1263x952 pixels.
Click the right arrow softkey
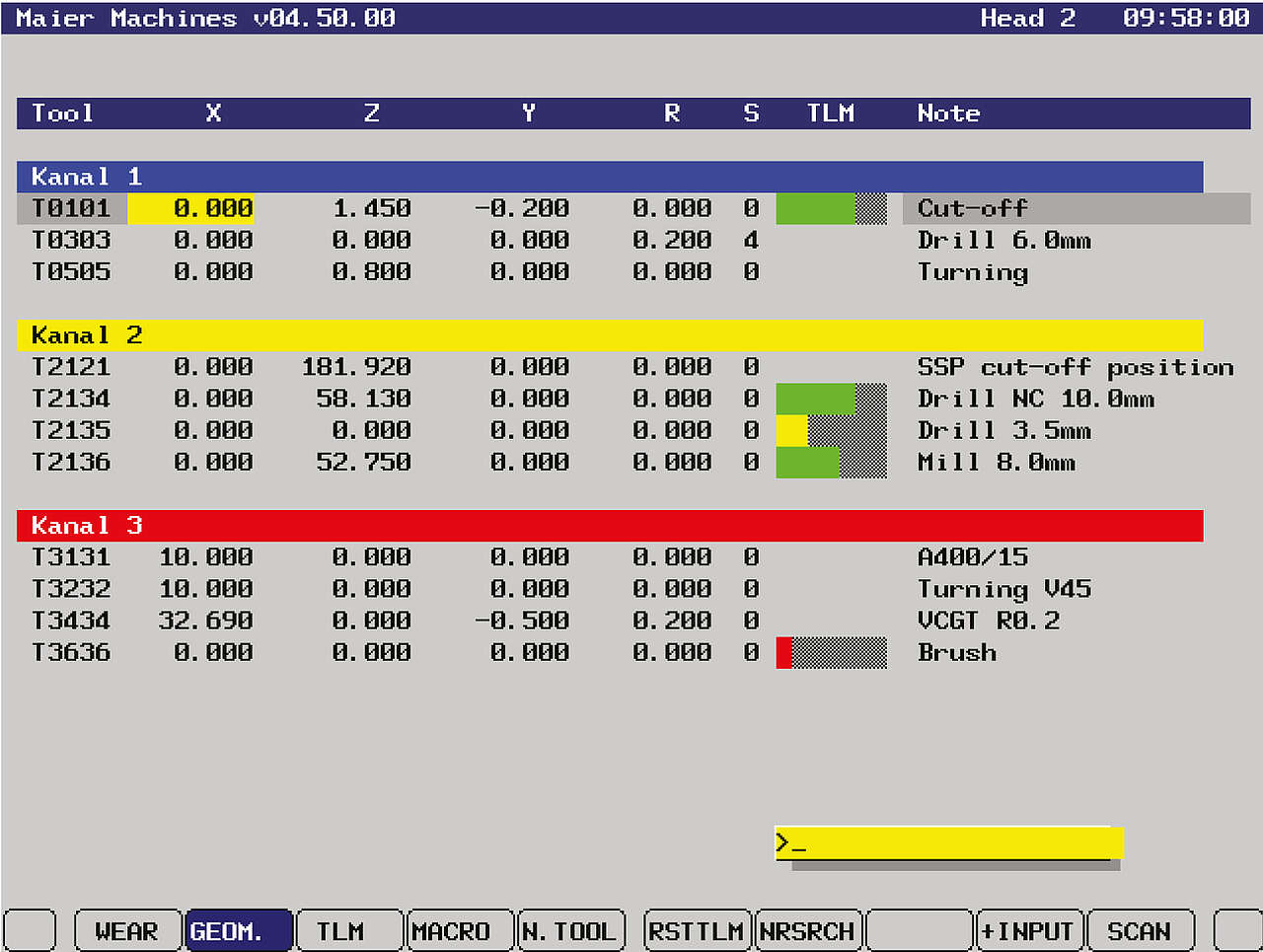click(x=1236, y=930)
